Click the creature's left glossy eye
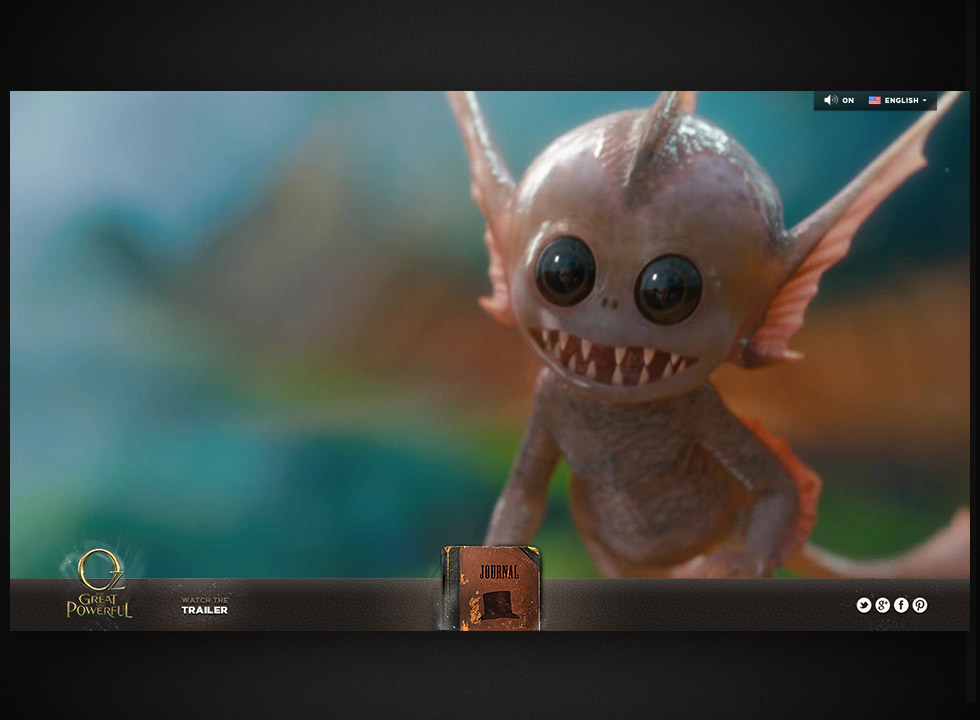Viewport: 980px width, 720px height. [x=565, y=272]
